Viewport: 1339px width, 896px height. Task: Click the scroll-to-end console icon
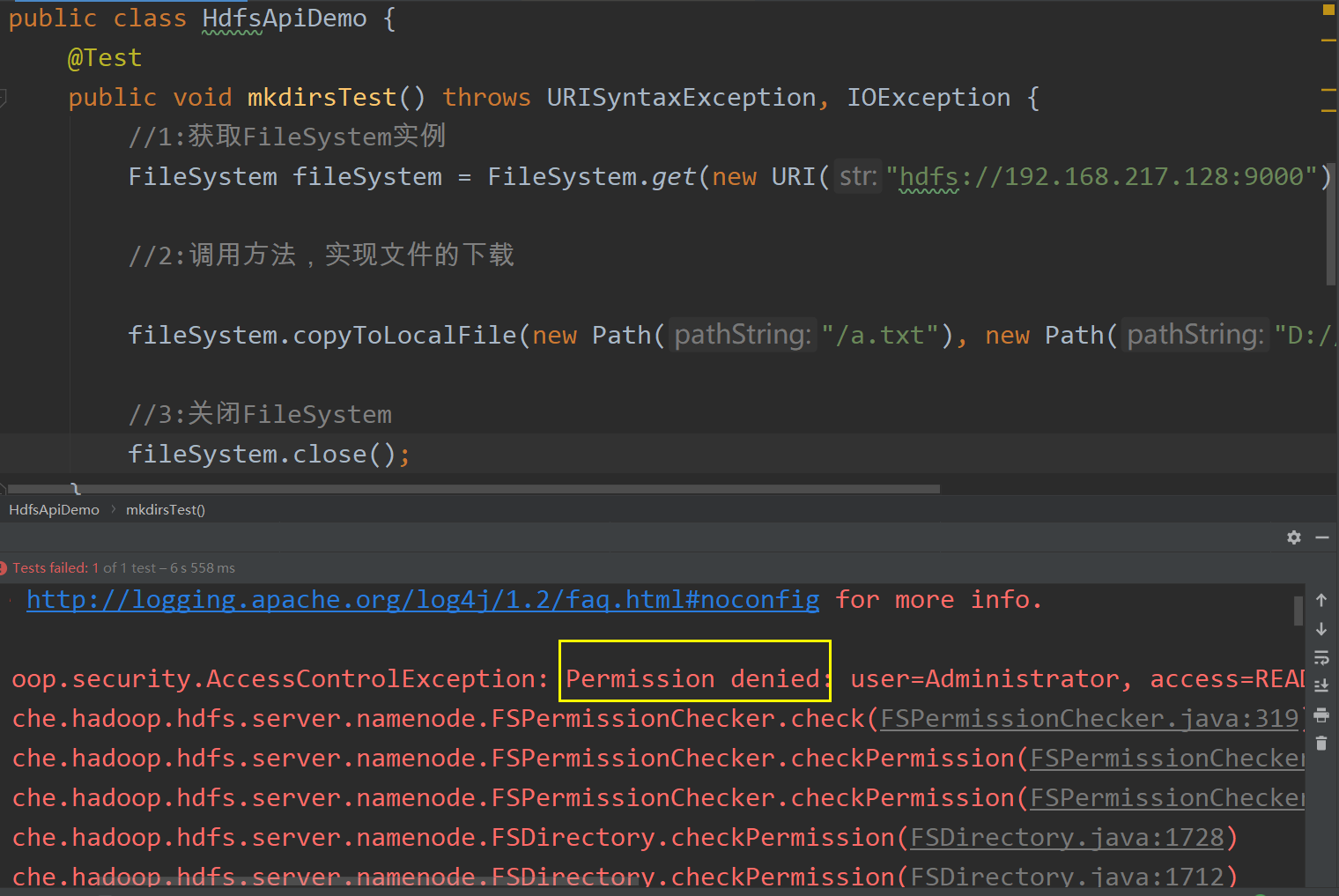(1321, 685)
